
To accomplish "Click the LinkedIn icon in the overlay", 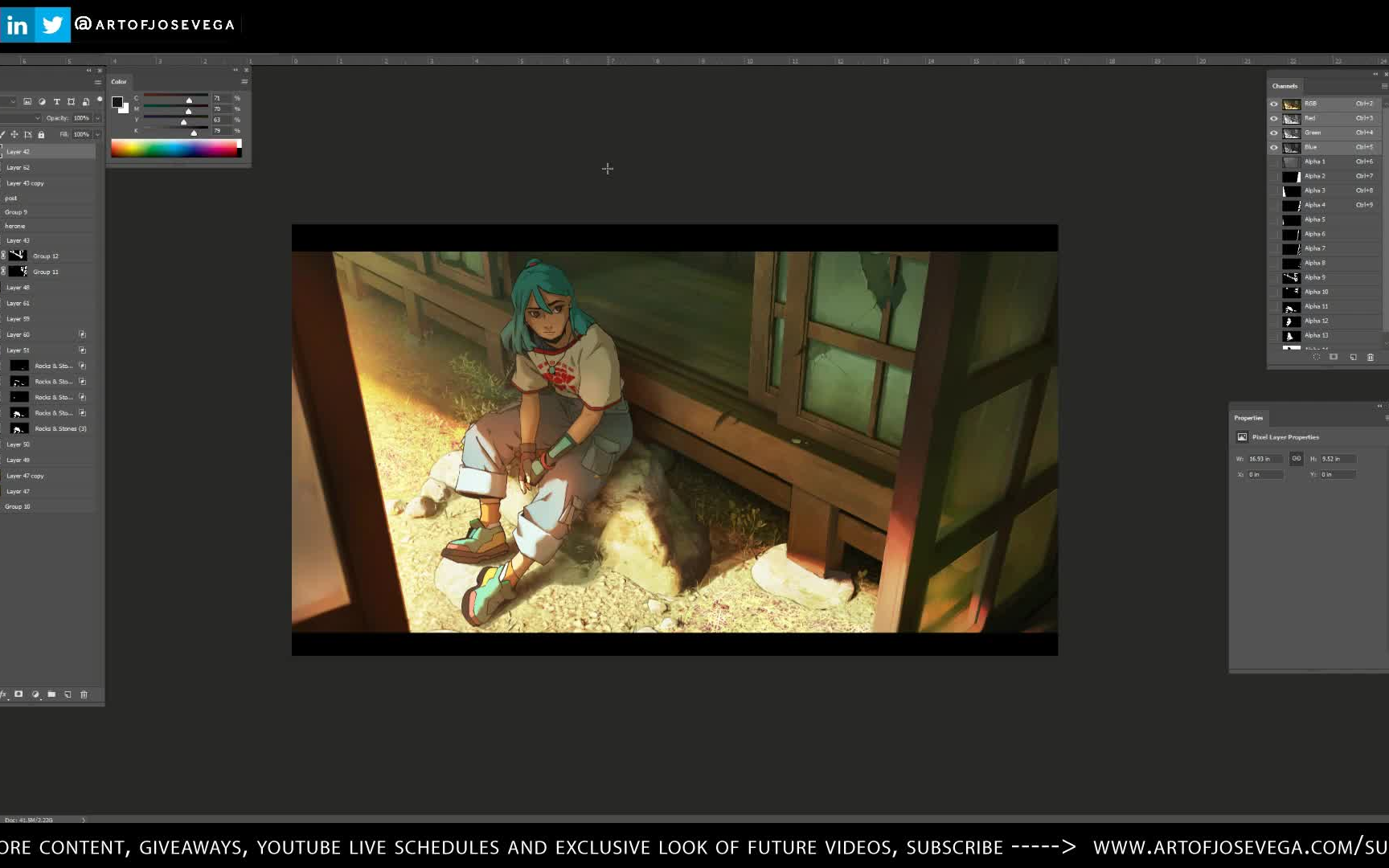I will 17,25.
